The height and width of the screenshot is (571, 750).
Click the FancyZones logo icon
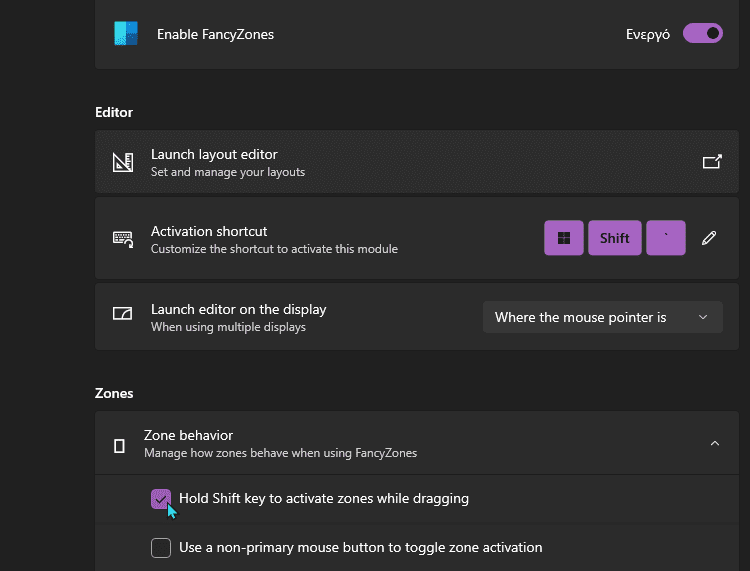click(x=126, y=33)
